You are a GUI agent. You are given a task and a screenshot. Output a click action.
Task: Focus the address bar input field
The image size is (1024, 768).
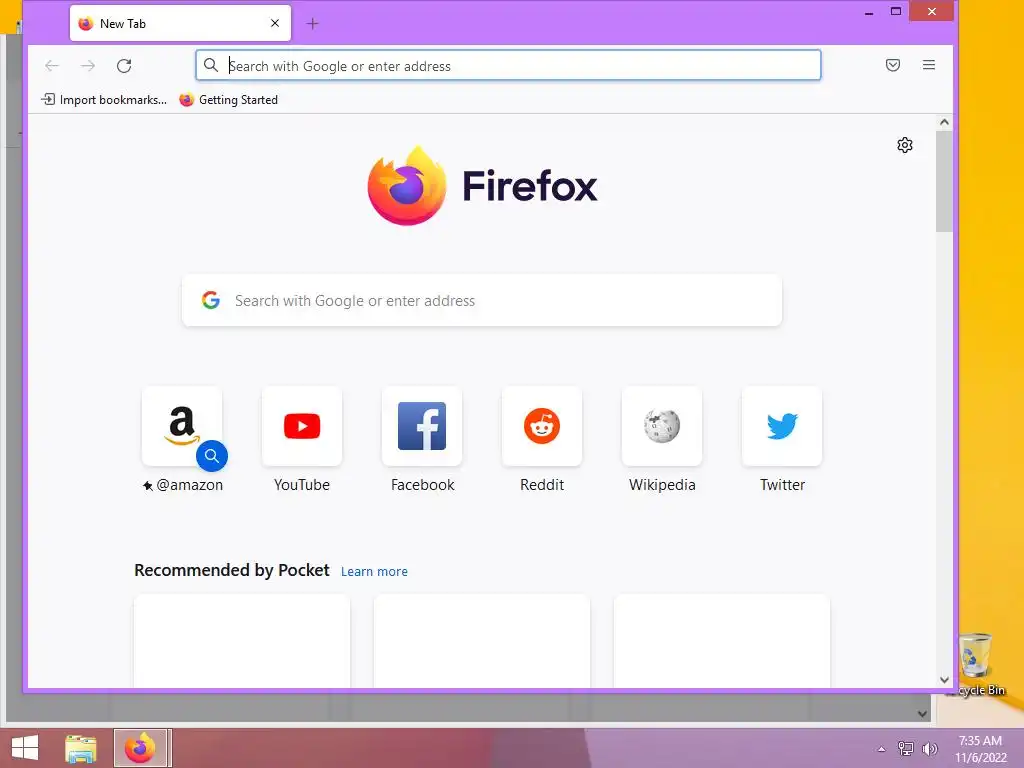tap(508, 65)
